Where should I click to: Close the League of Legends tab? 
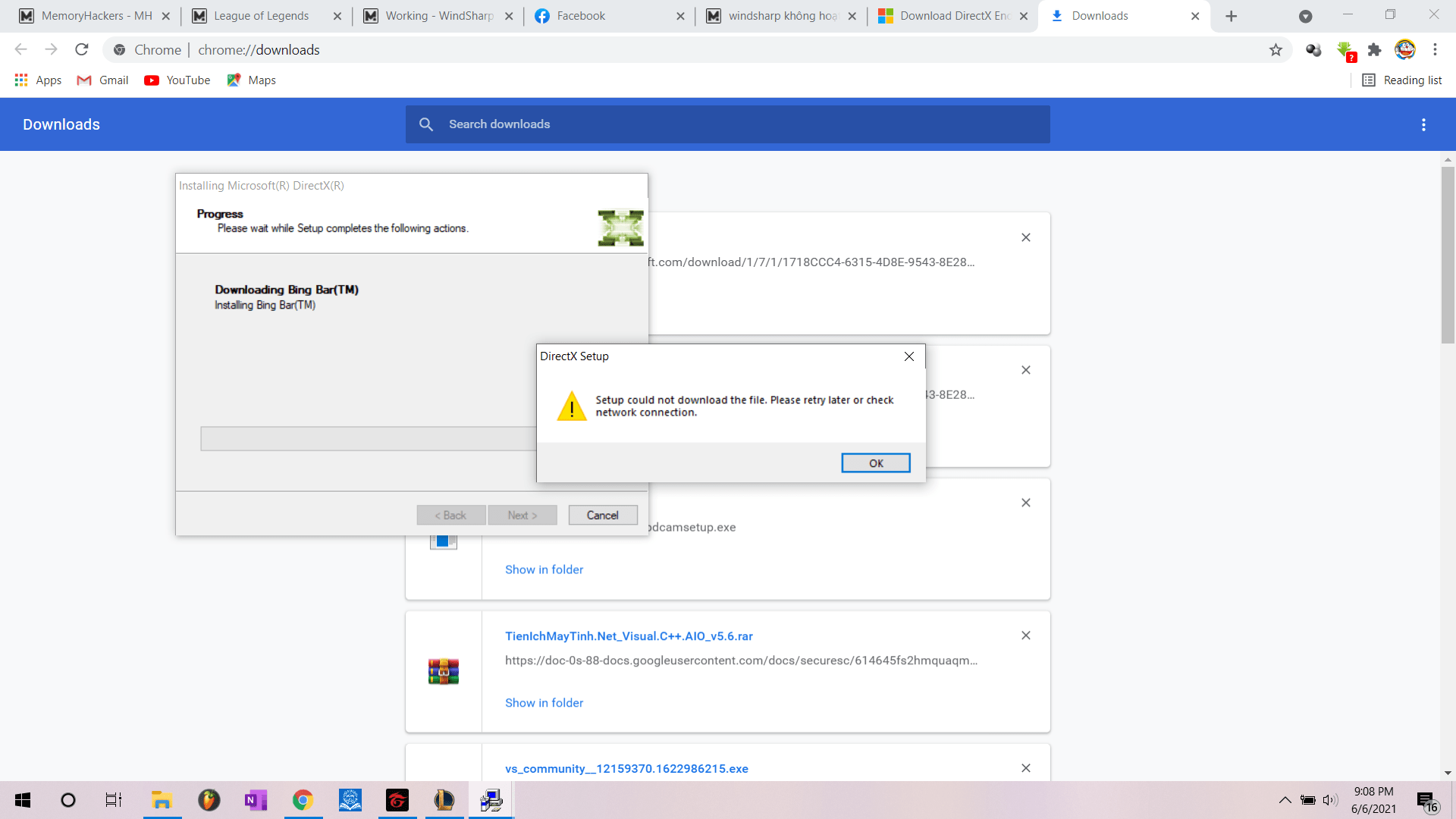(337, 16)
